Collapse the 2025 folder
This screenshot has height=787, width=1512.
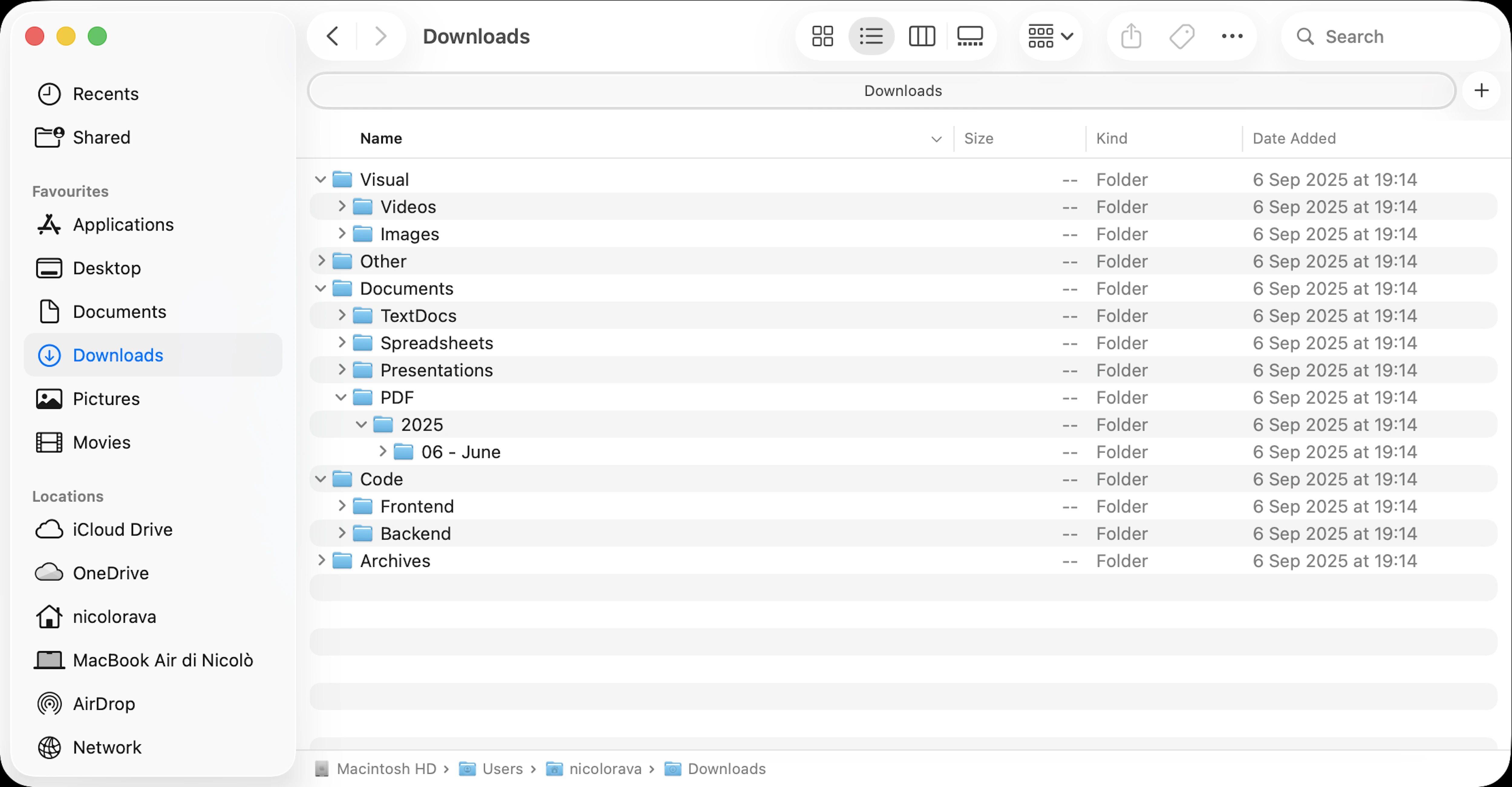click(362, 424)
